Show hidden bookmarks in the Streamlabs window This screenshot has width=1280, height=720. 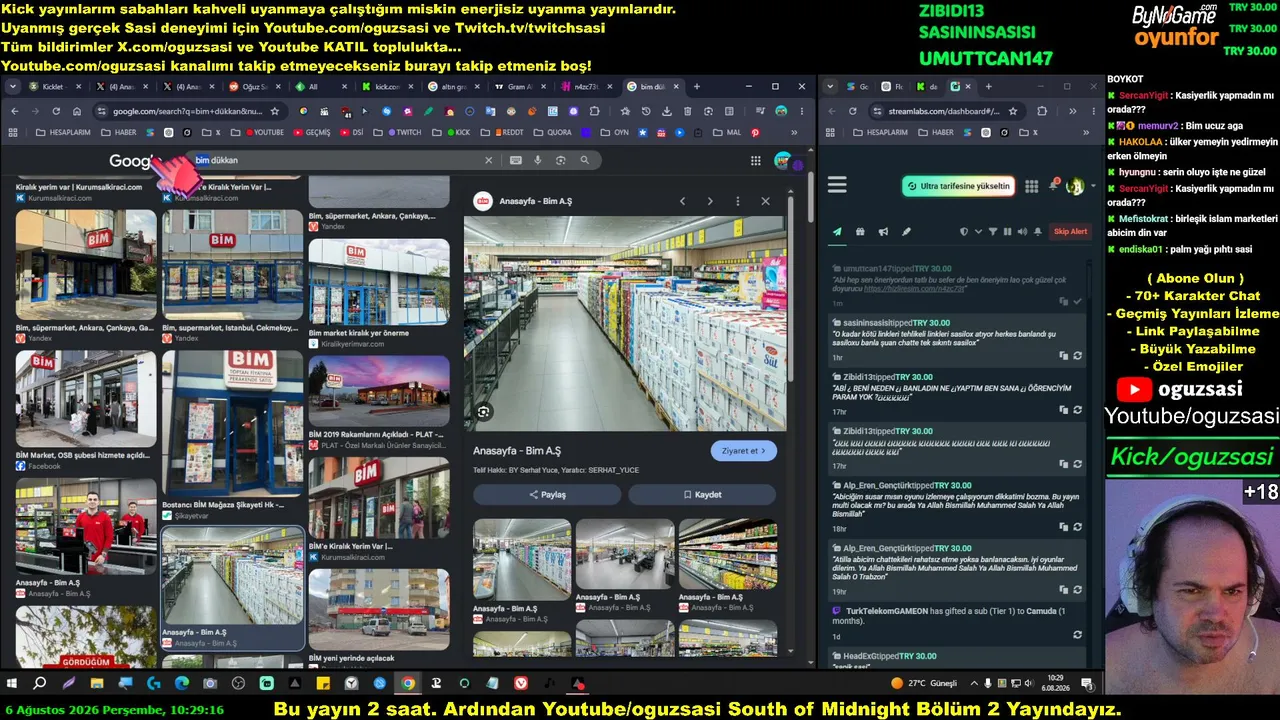(1086, 132)
